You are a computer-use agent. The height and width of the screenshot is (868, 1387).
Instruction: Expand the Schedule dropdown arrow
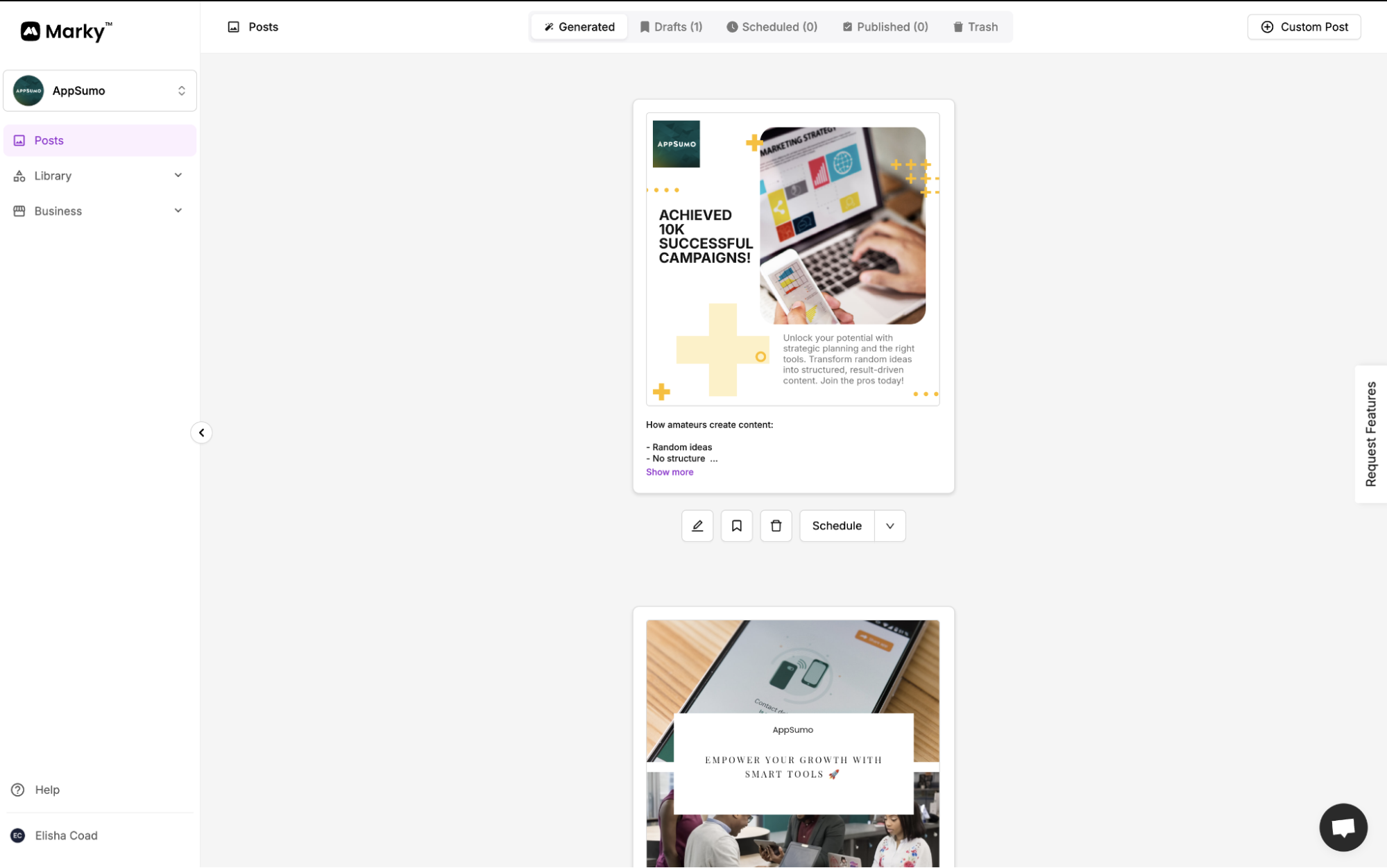889,525
